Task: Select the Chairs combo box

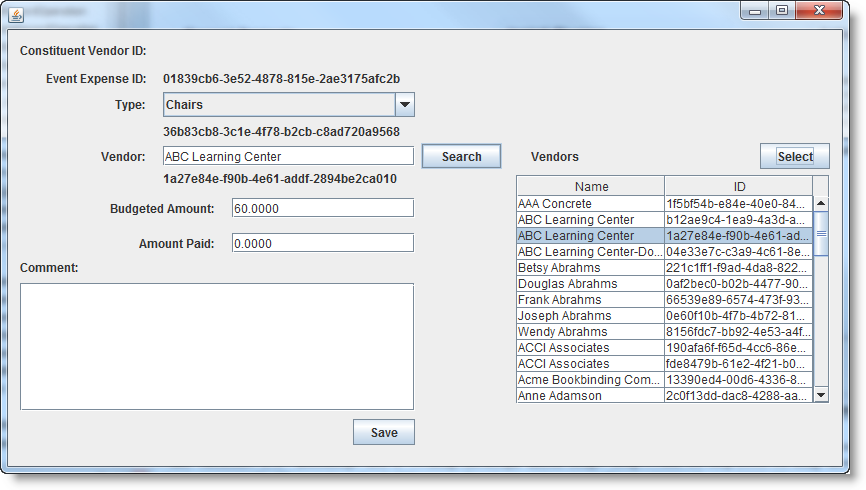Action: point(288,104)
